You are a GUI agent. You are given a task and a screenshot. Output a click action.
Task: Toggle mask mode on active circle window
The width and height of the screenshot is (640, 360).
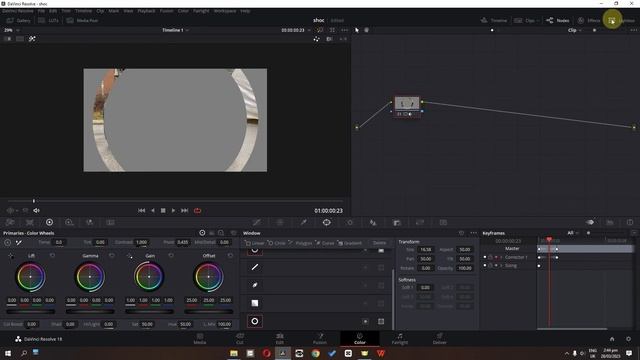coord(381,322)
